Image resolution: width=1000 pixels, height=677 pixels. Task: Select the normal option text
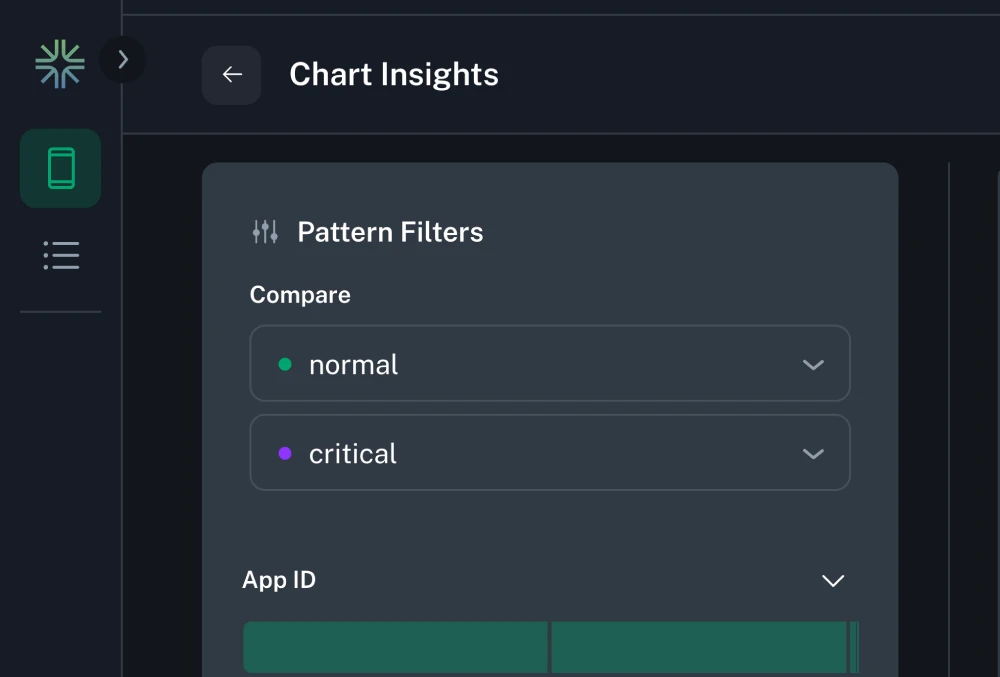tap(352, 364)
